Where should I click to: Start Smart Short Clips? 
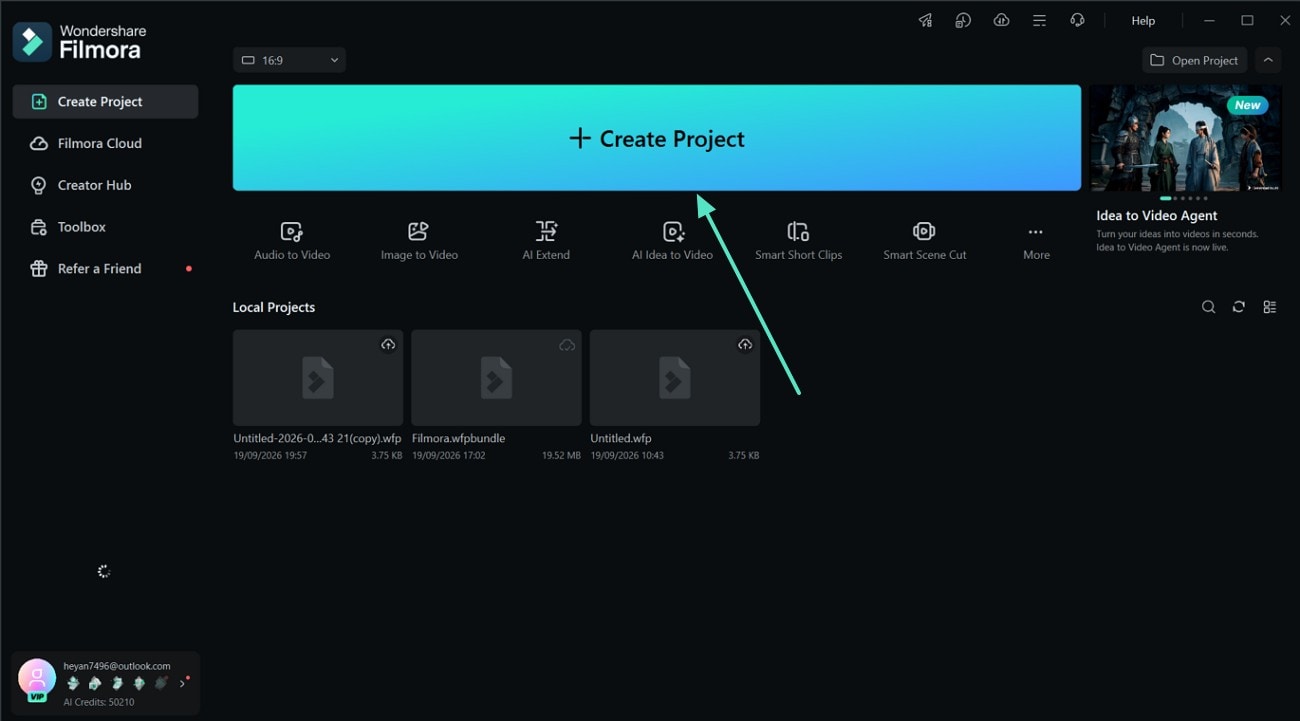pyautogui.click(x=798, y=241)
